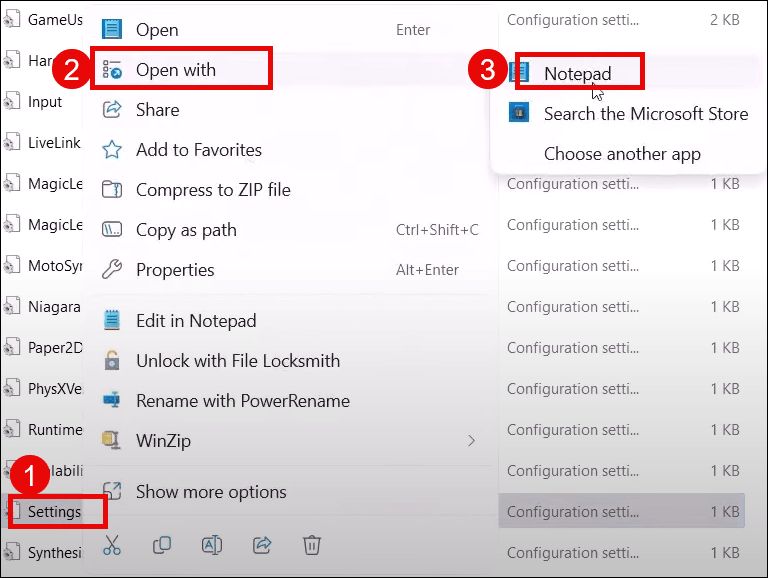Image resolution: width=768 pixels, height=578 pixels.
Task: Choose Compress to ZIP file
Action: [x=213, y=190]
